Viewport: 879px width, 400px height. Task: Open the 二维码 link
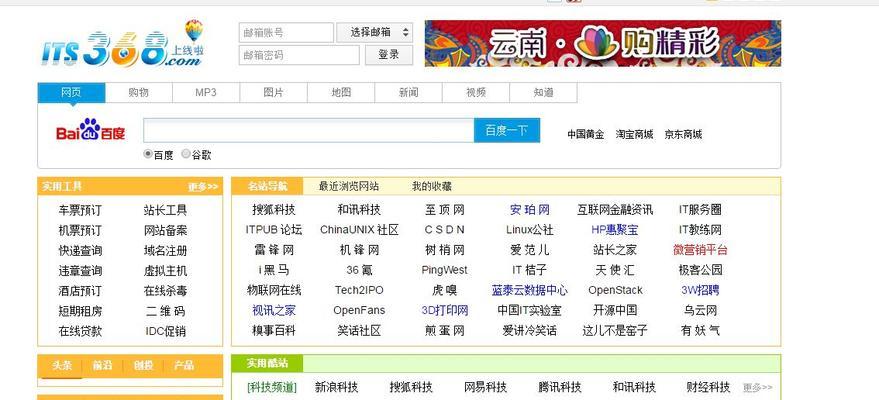click(x=165, y=311)
